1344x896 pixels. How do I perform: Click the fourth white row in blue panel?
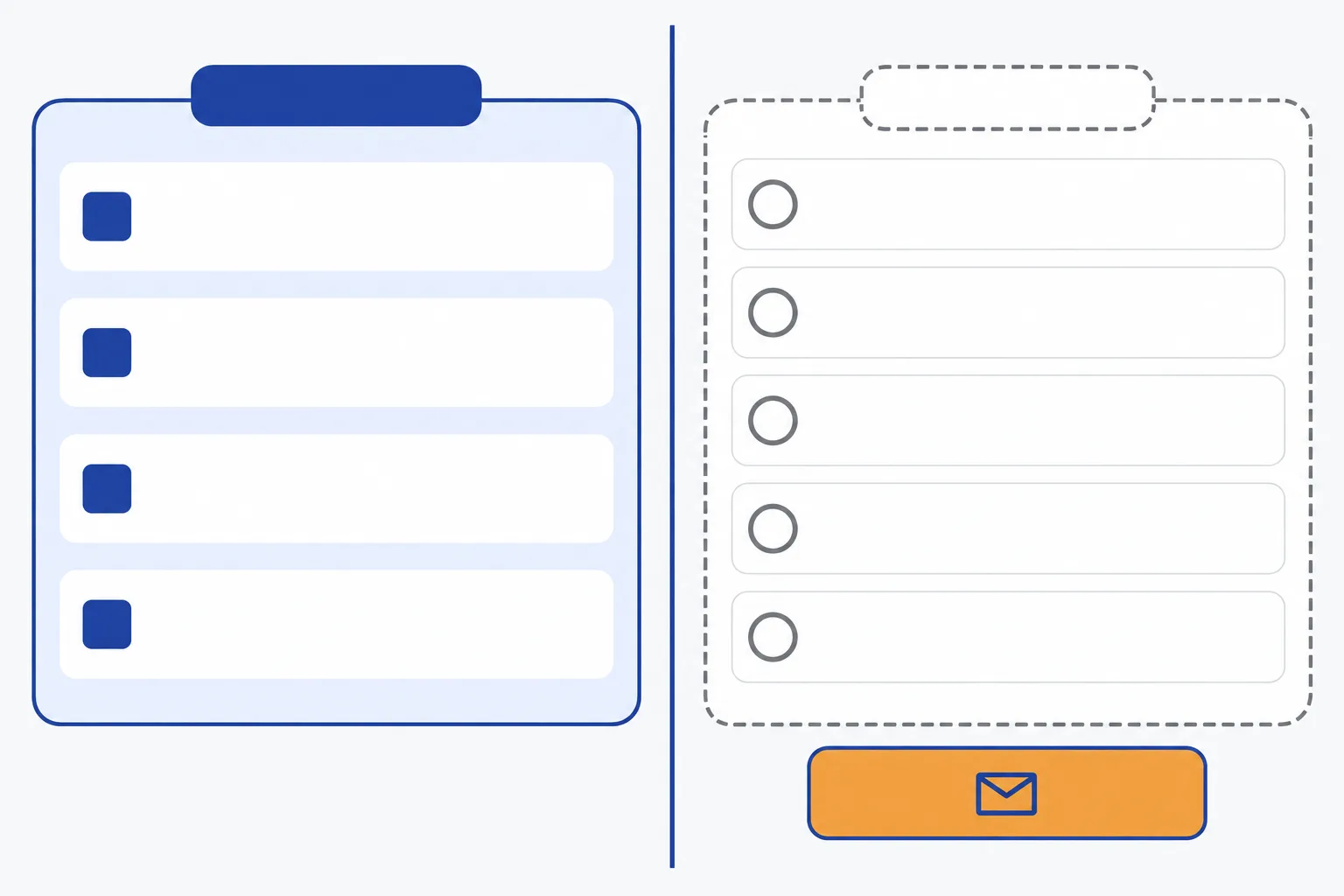pyautogui.click(x=336, y=624)
